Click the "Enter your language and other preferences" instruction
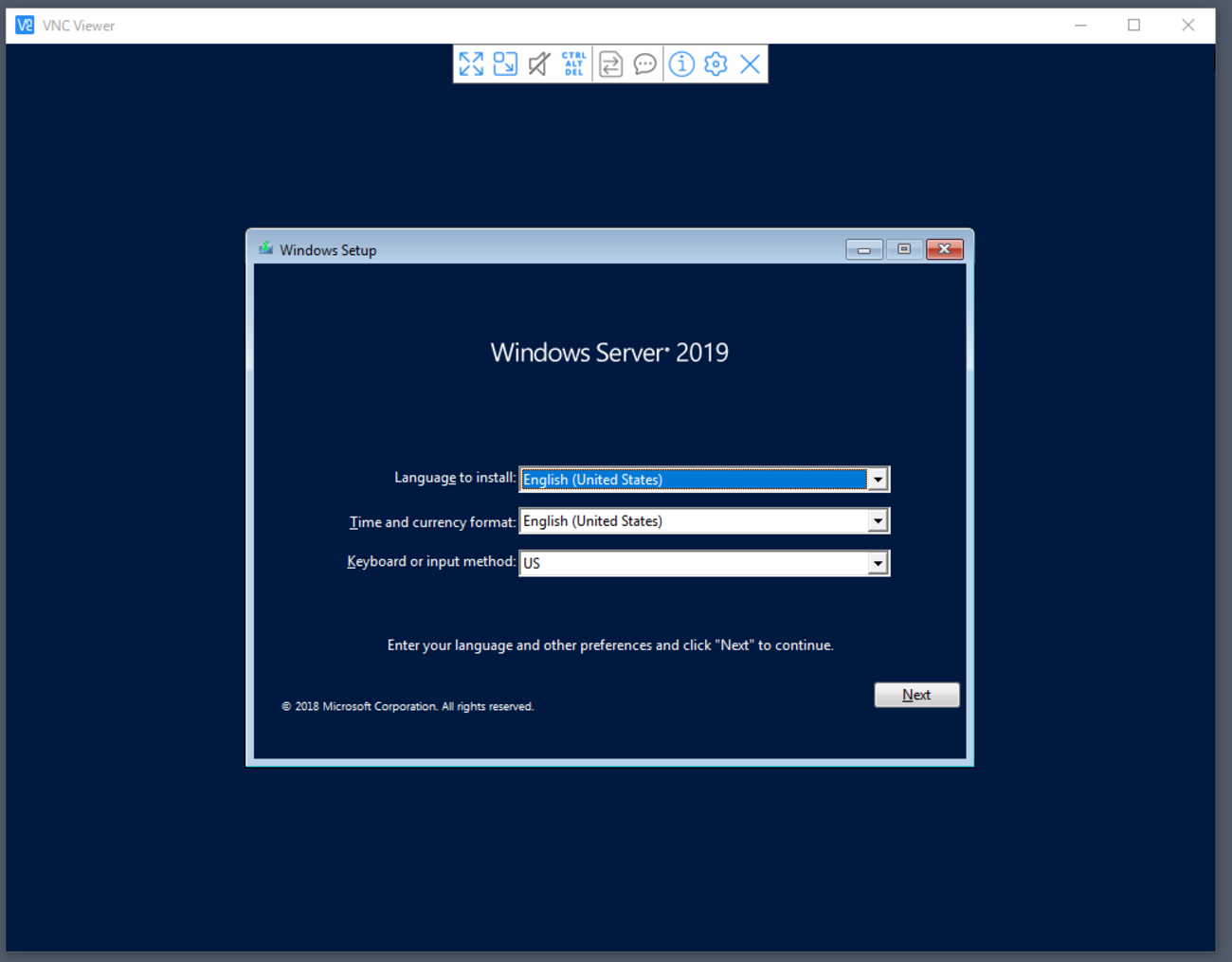This screenshot has width=1232, height=962. 610,645
